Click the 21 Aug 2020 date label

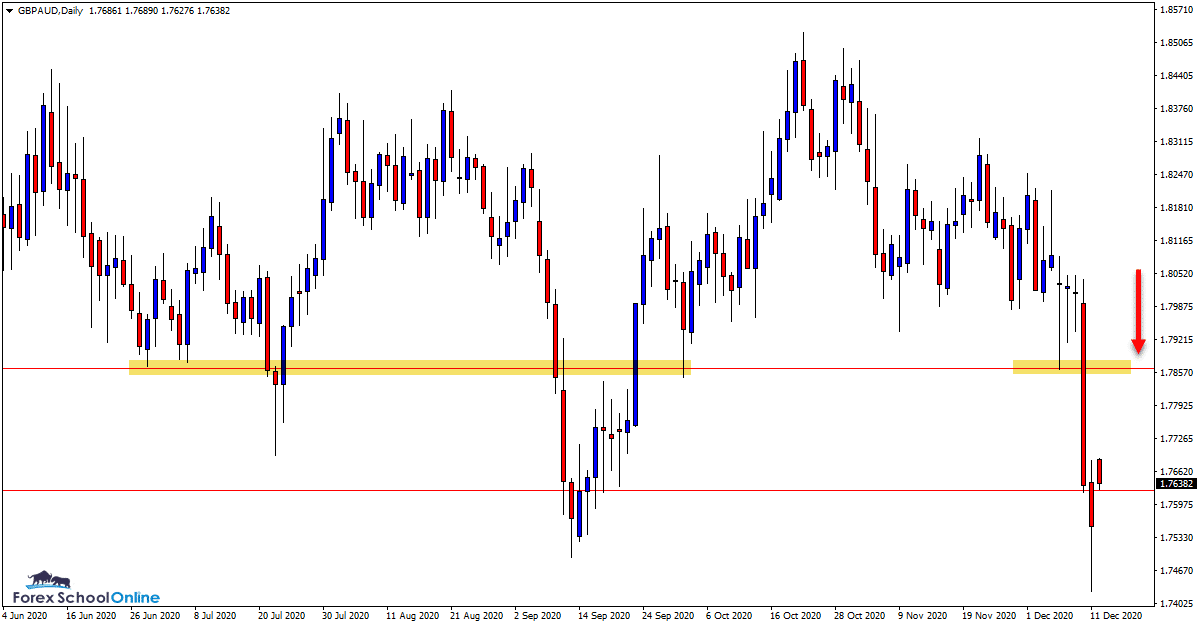[x=478, y=617]
